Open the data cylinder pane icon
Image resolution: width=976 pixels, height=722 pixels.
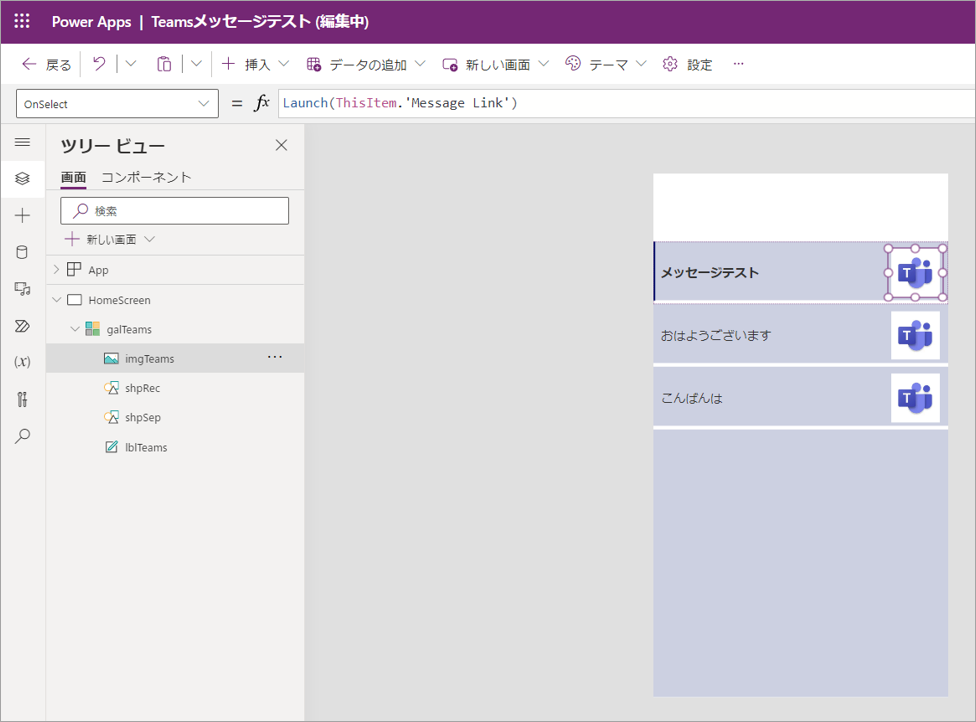click(x=22, y=252)
